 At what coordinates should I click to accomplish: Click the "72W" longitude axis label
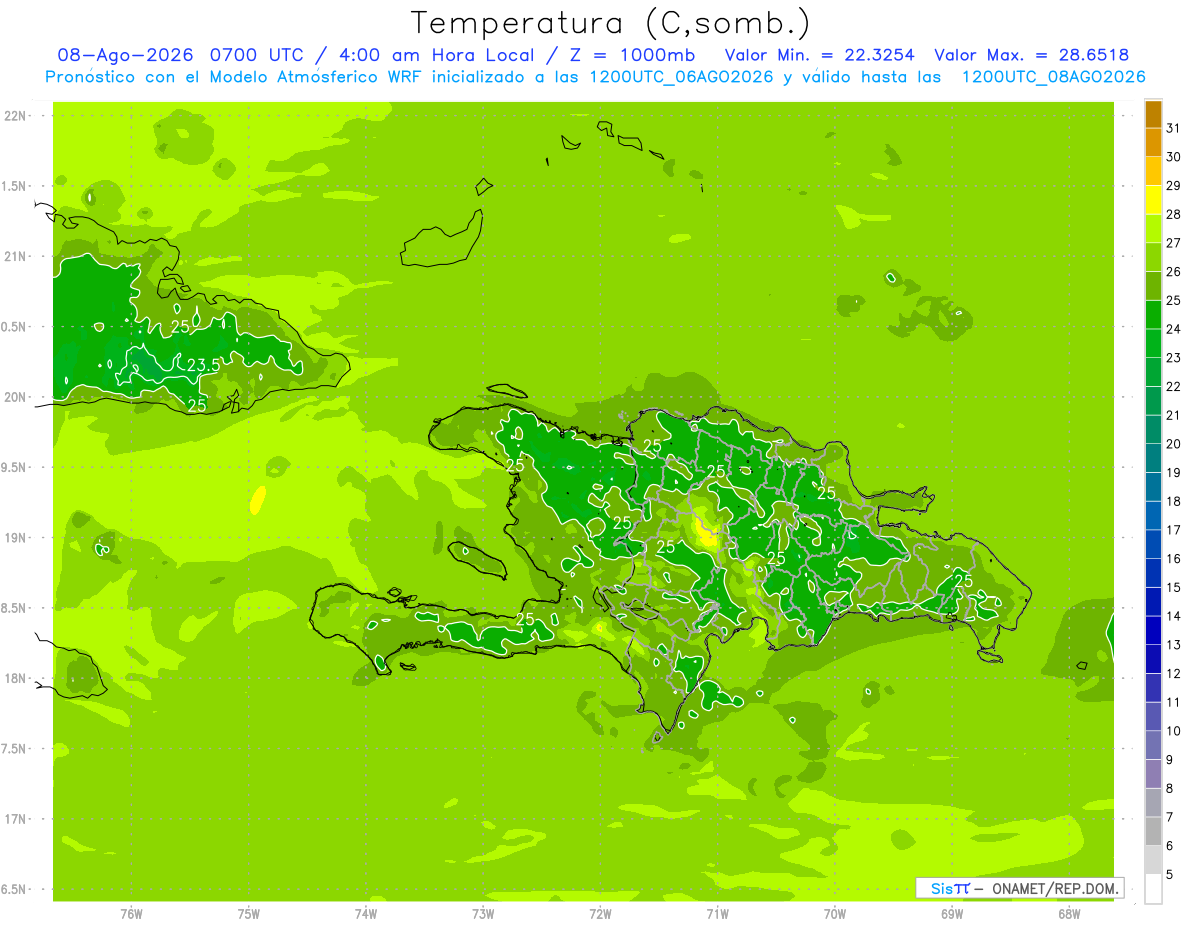pyautogui.click(x=601, y=914)
